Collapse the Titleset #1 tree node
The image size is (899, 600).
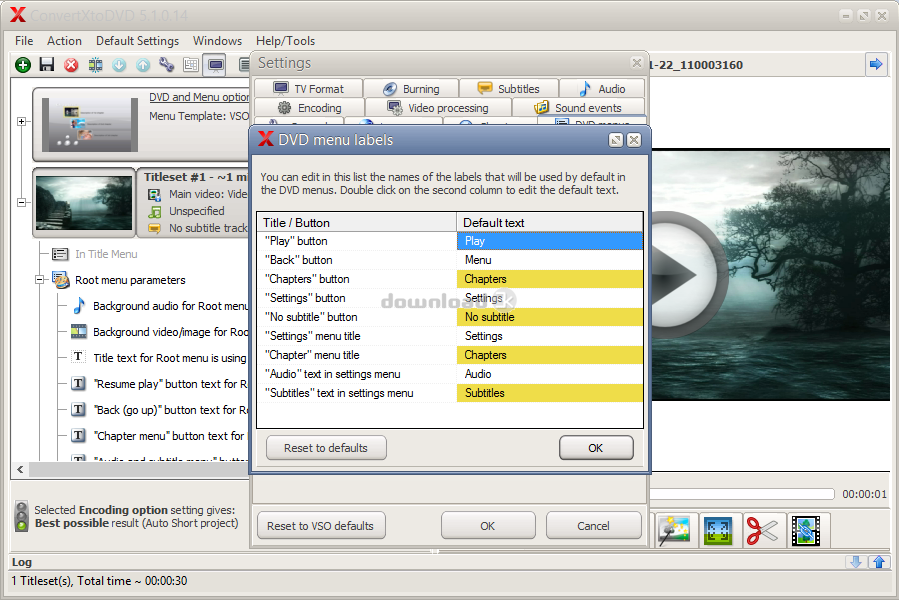(x=21, y=202)
